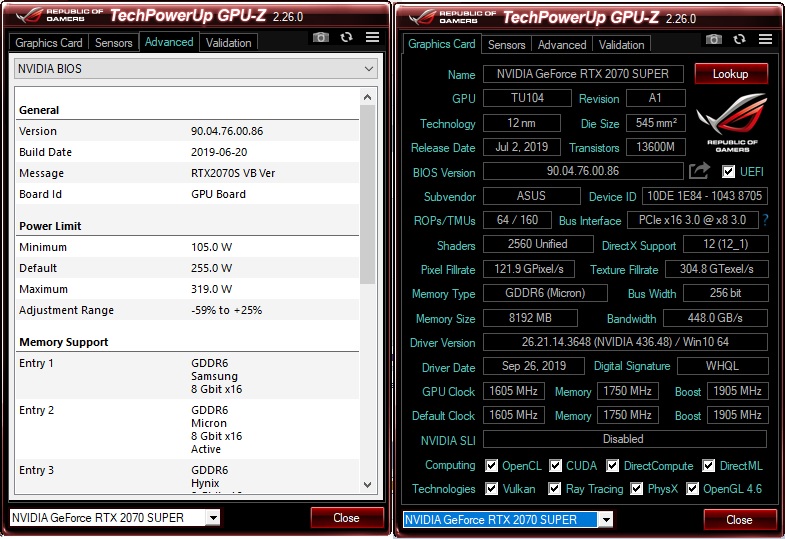The height and width of the screenshot is (539, 785).
Task: Open GPU selector dropdown in left window
Action: click(x=214, y=517)
